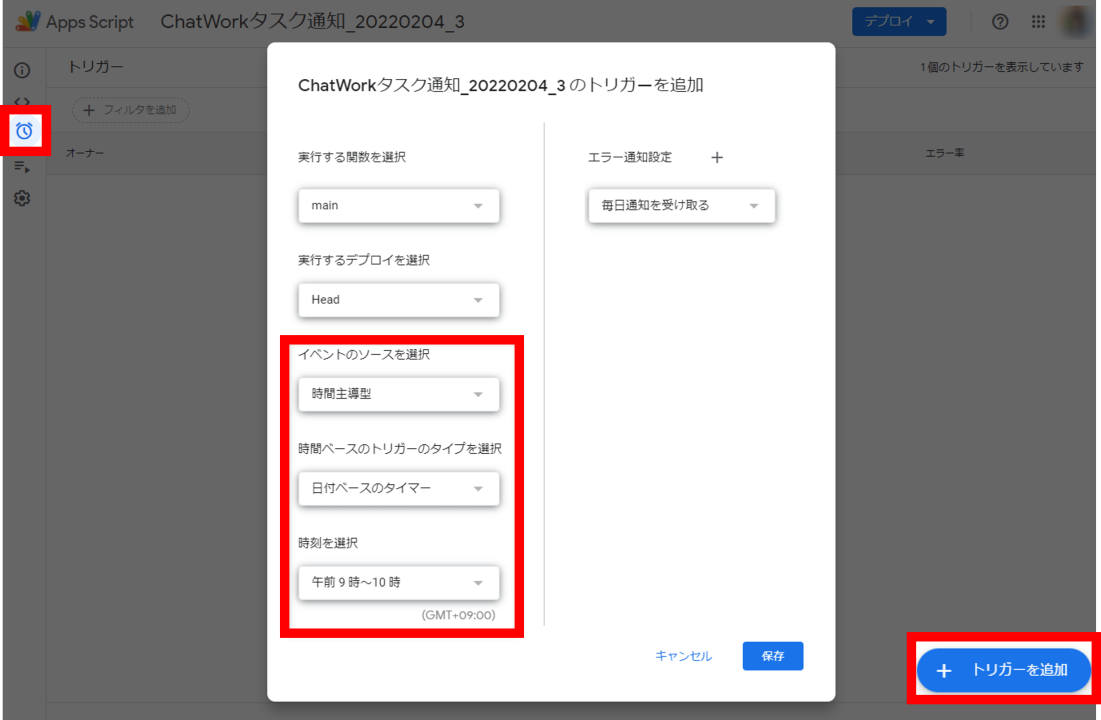The height and width of the screenshot is (720, 1101).
Task: Open the Editor code icon in sidebar
Action: pos(22,101)
